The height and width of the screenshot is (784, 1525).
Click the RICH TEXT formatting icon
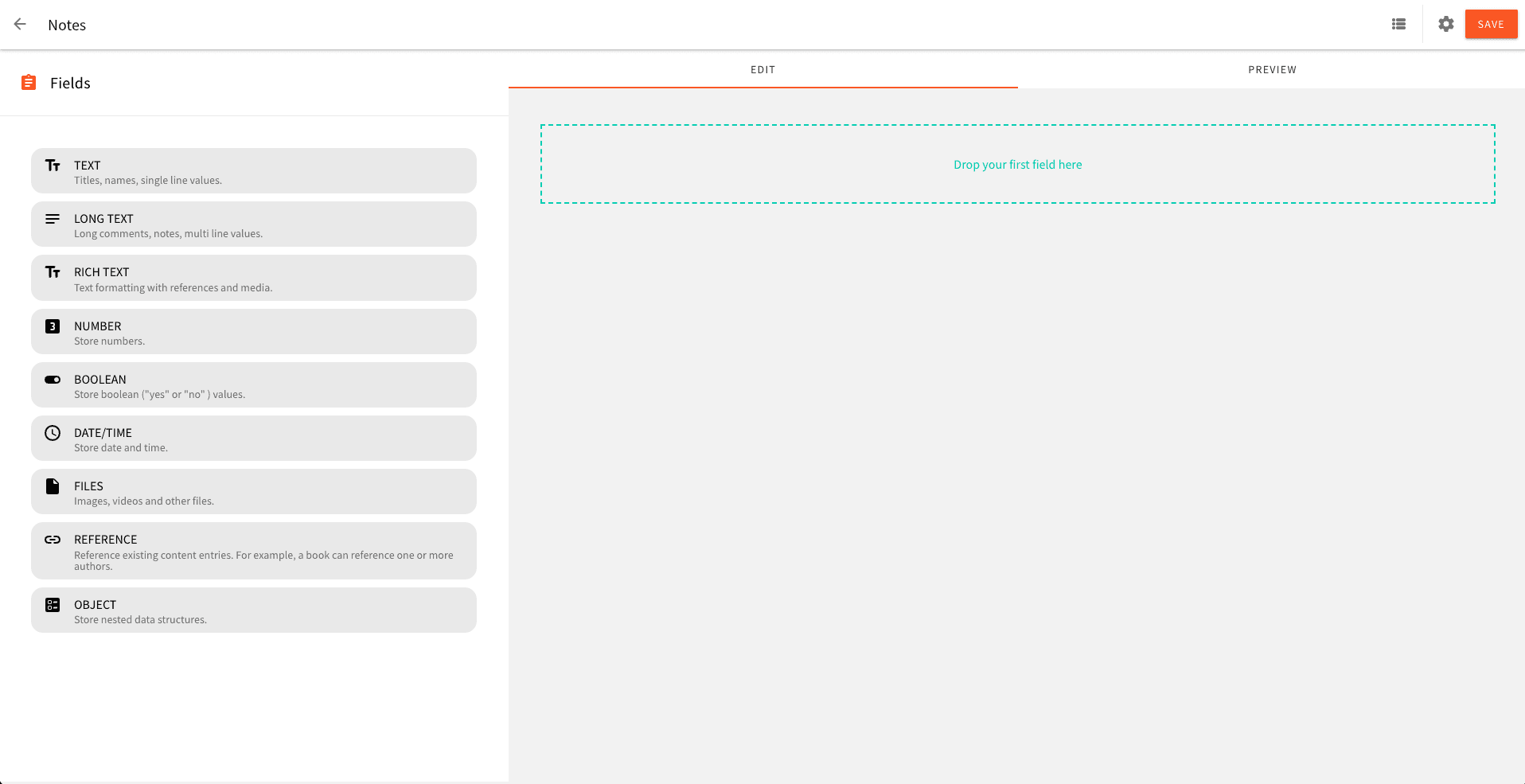coord(53,272)
